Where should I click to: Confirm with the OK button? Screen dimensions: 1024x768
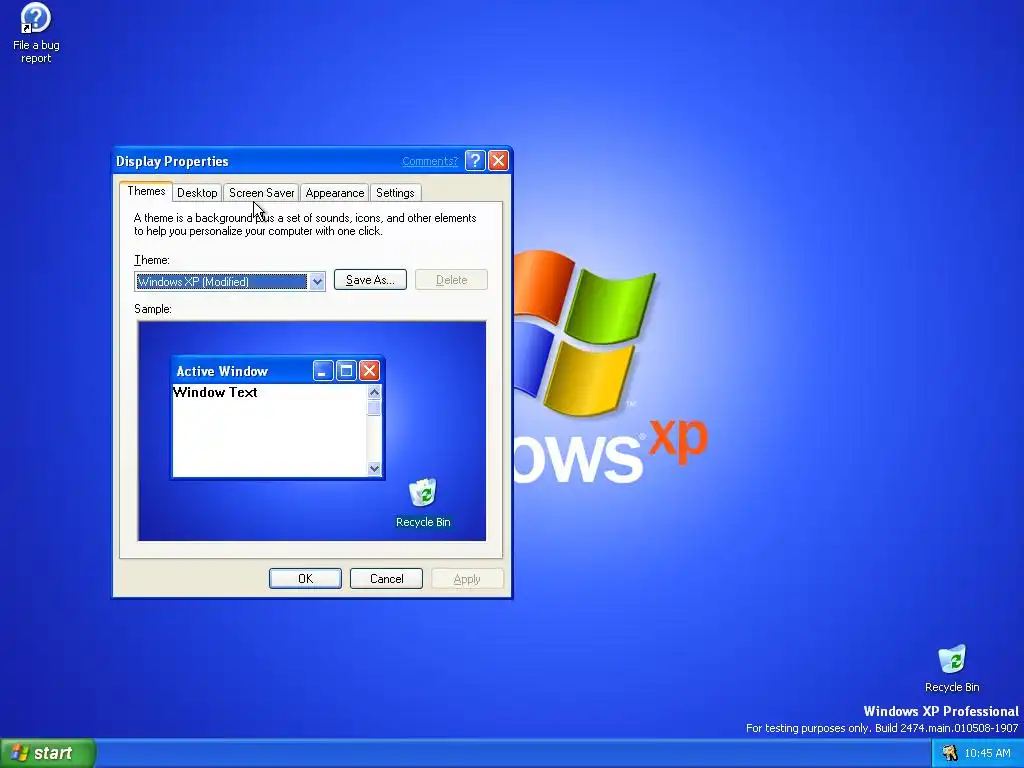point(305,579)
